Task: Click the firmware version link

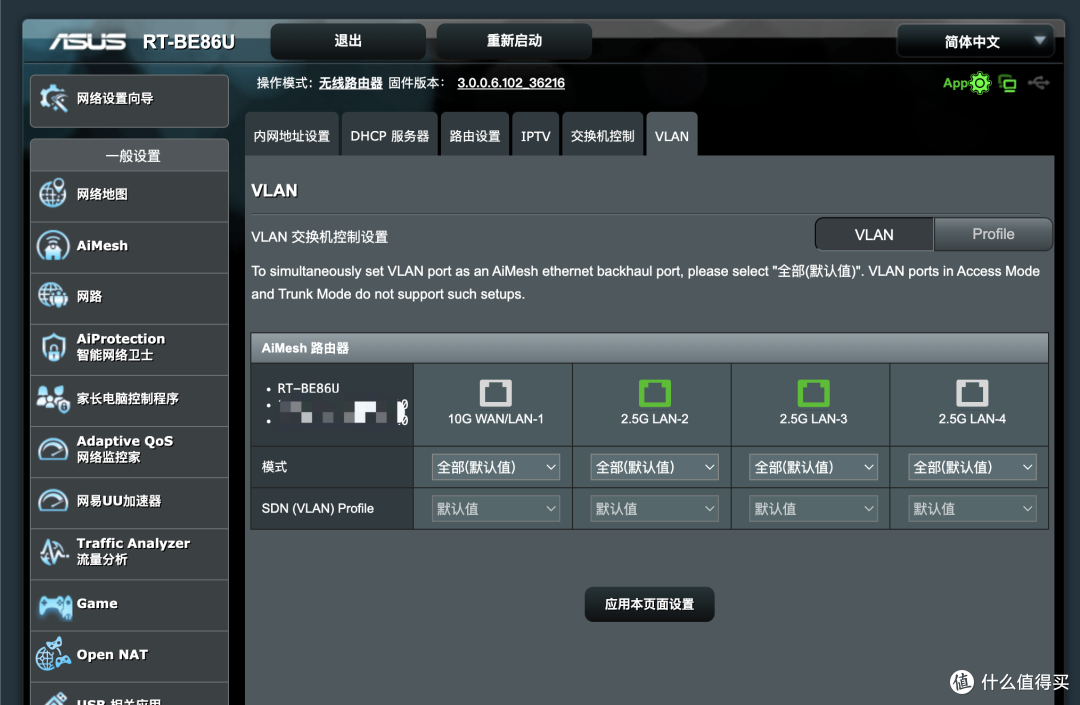Action: 510,83
